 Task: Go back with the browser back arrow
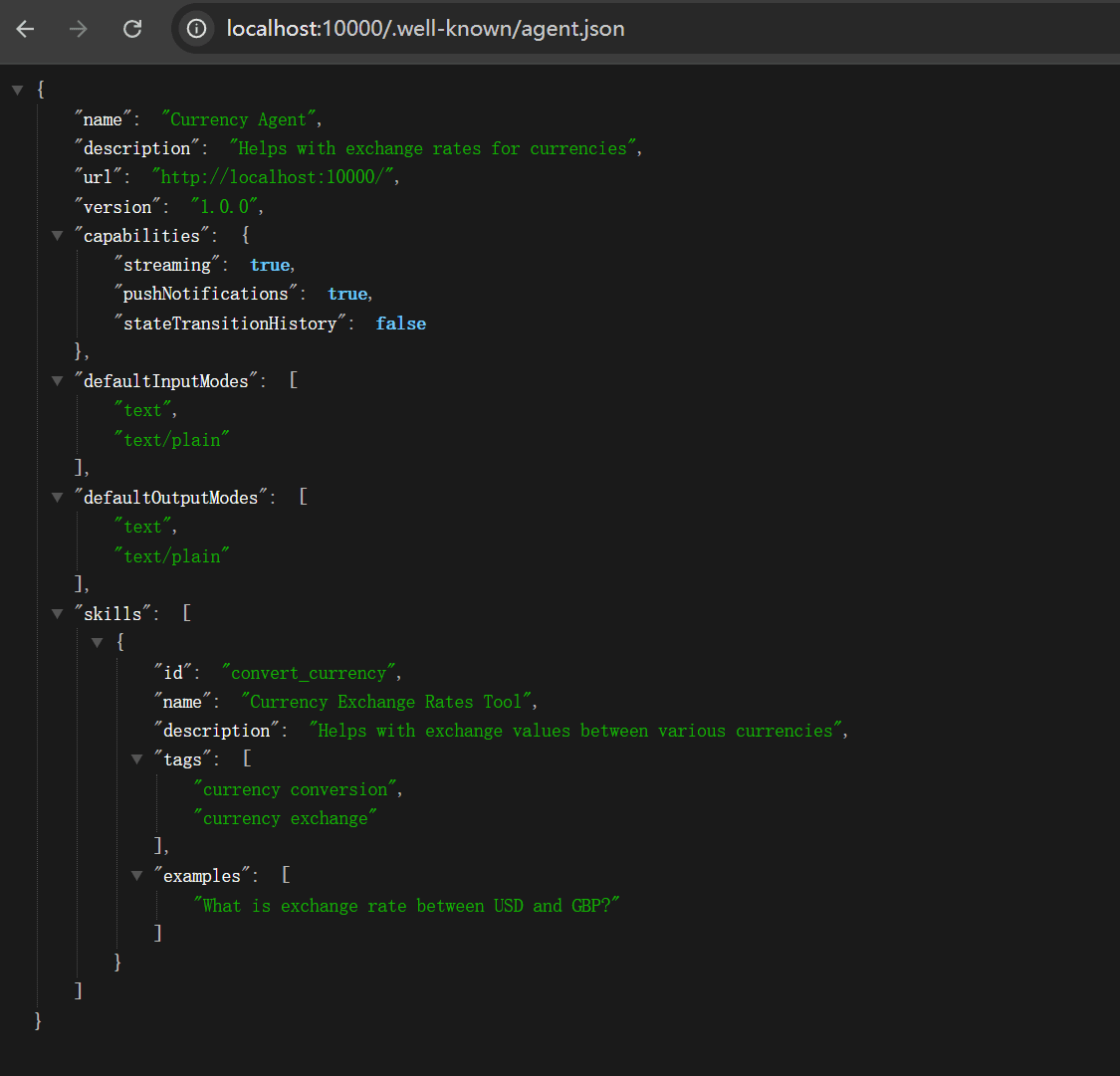coord(26,29)
